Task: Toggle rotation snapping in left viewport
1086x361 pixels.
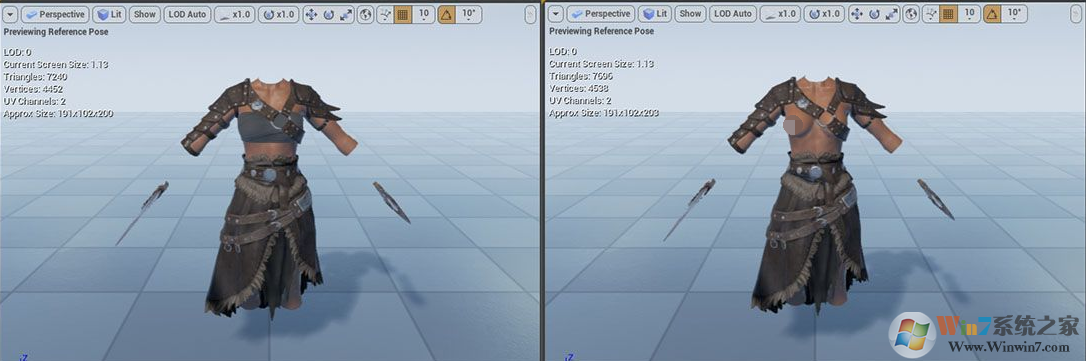Action: (447, 14)
